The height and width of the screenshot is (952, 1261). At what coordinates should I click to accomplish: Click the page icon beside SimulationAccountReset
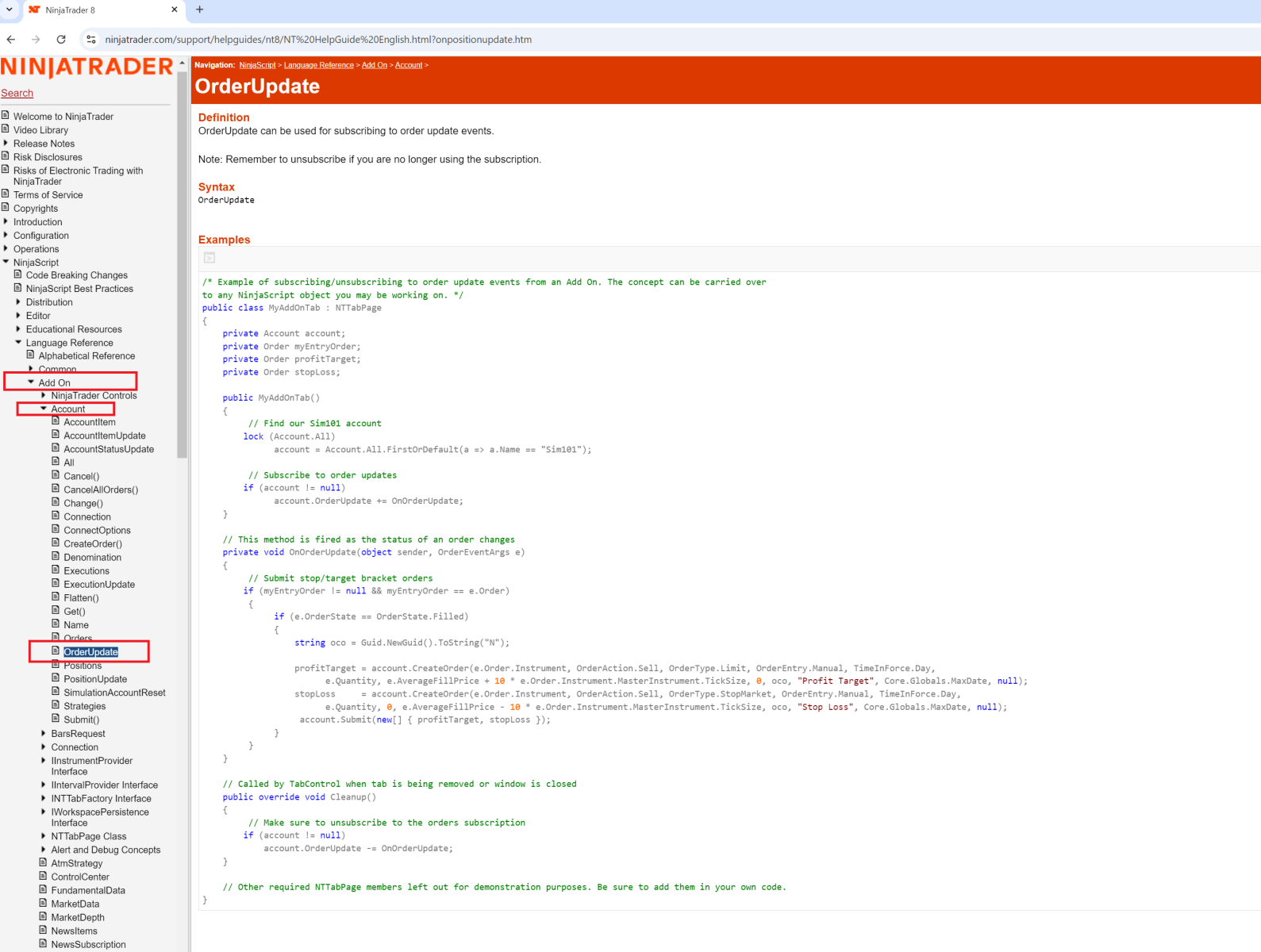(x=56, y=692)
